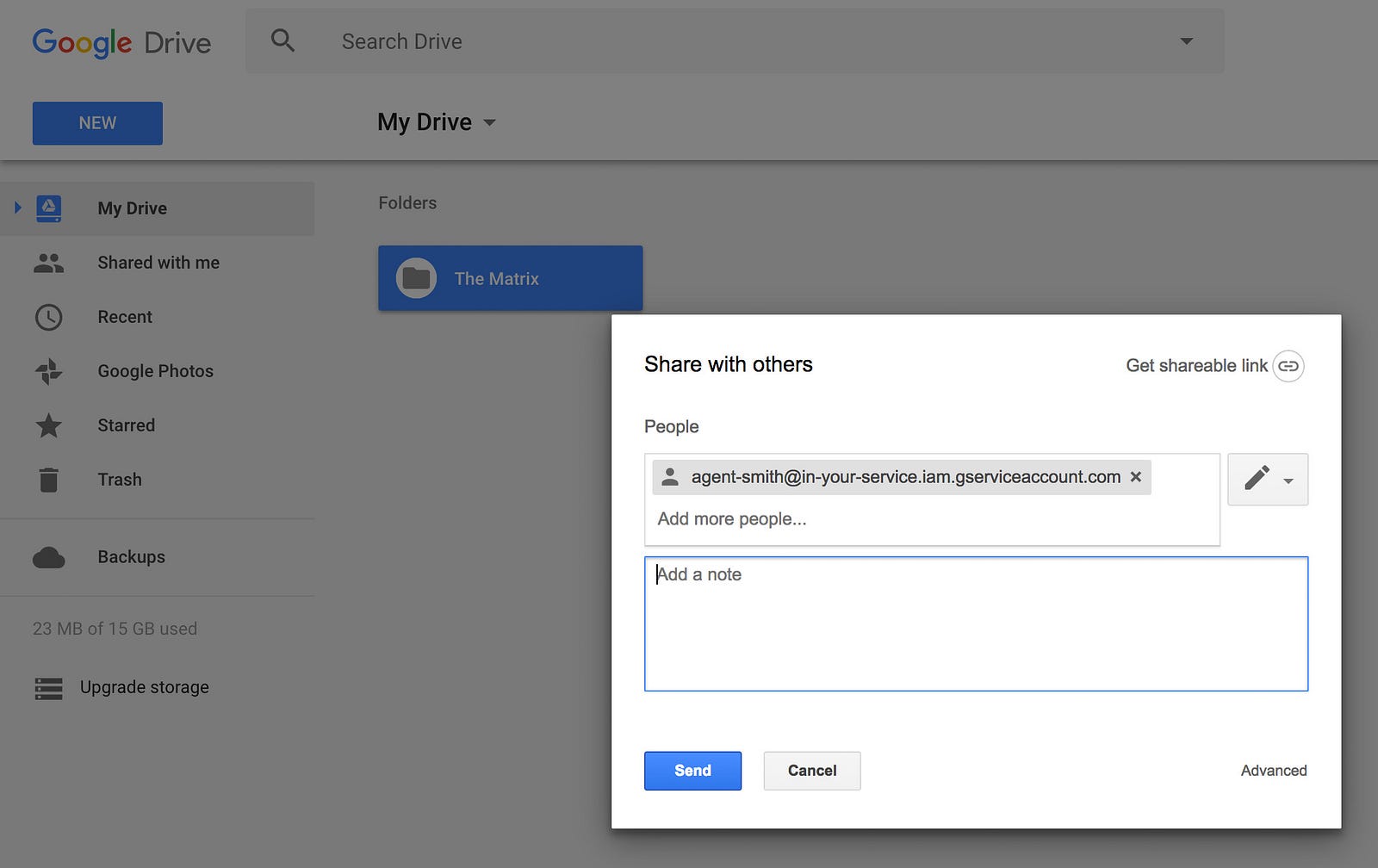Open Shared with me
This screenshot has height=868, width=1378.
[x=158, y=263]
